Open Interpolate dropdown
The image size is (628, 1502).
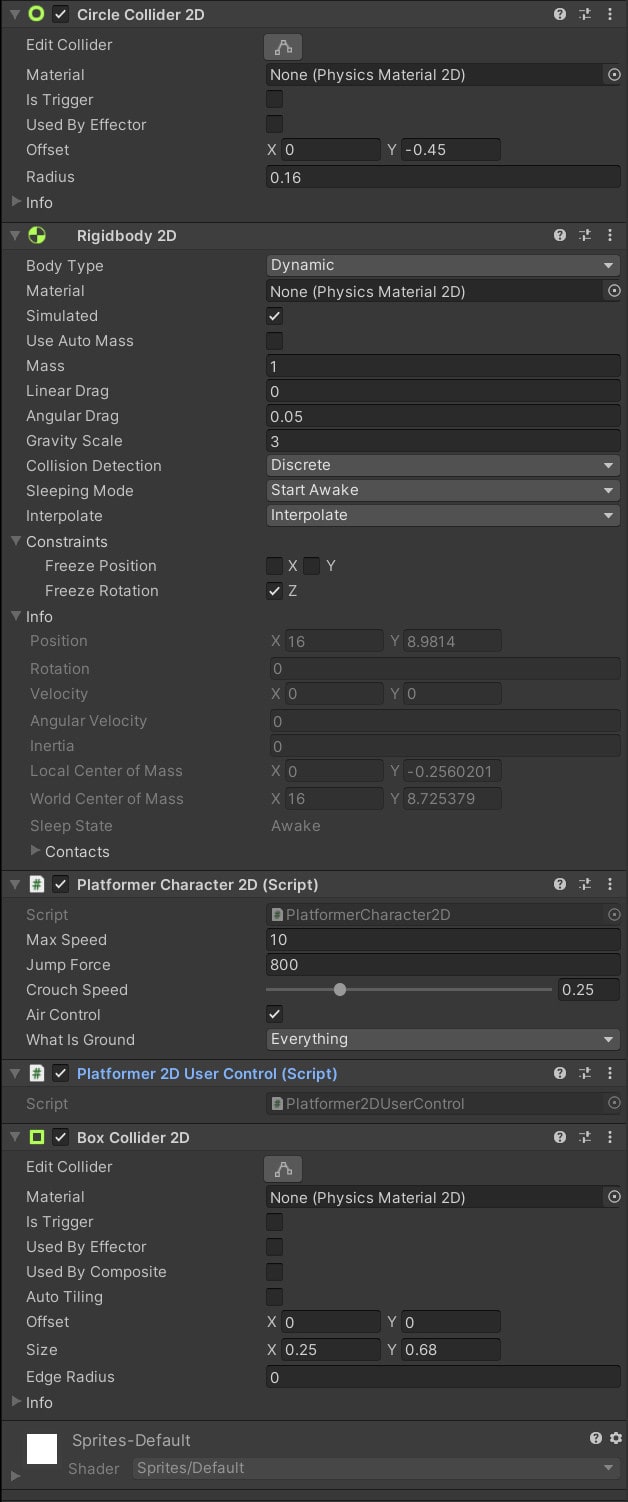click(443, 515)
